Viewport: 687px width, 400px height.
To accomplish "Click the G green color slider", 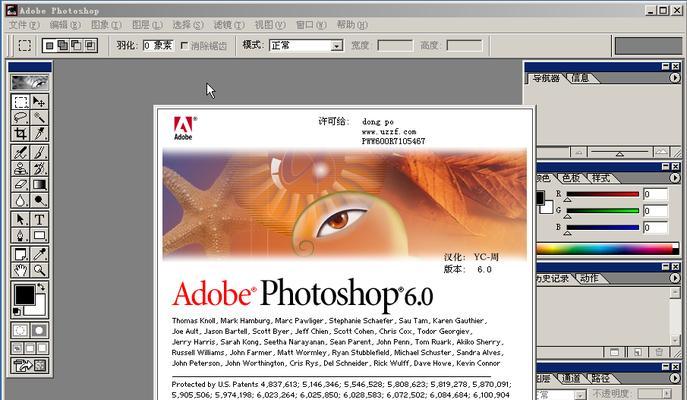I will coord(602,211).
